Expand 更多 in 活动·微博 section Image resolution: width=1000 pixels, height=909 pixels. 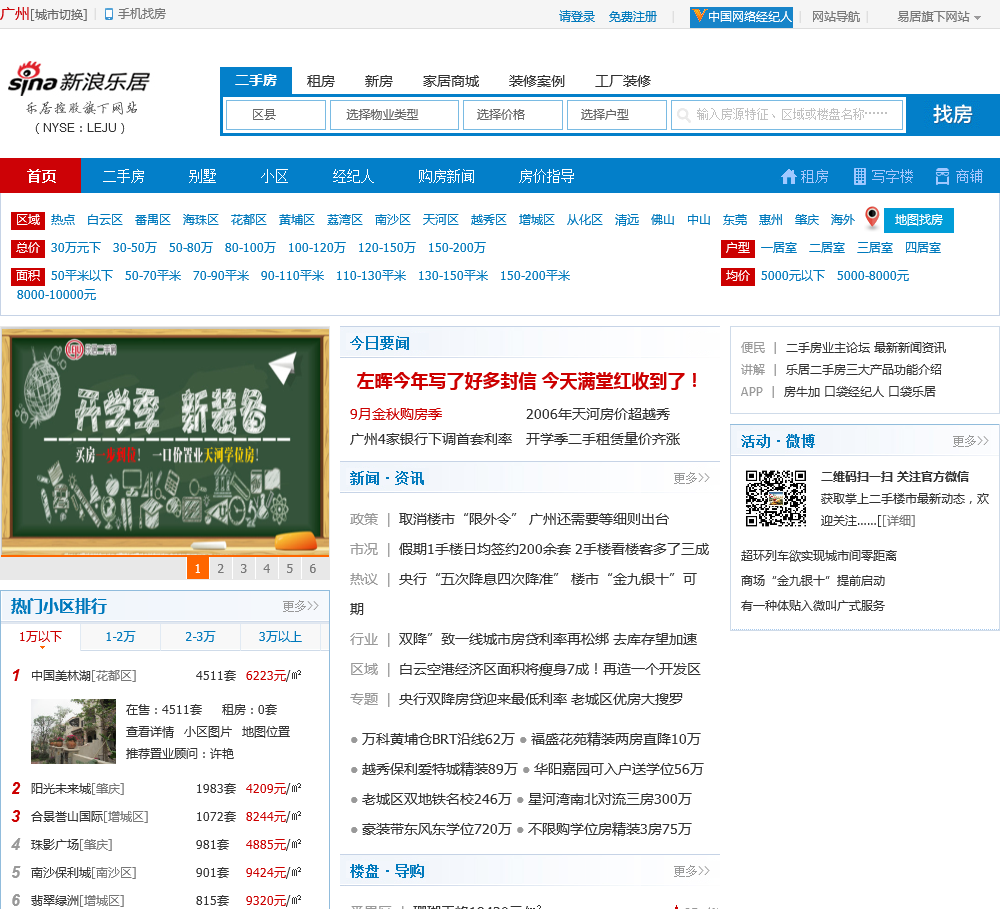click(970, 441)
